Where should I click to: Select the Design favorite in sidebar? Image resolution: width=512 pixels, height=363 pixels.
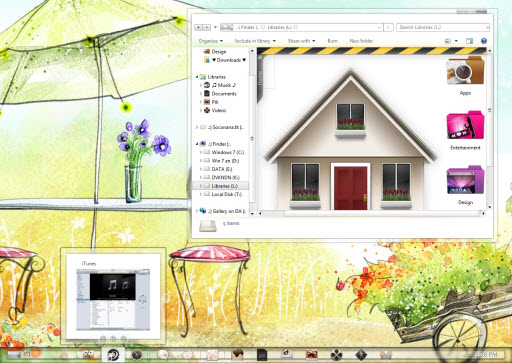(x=215, y=52)
